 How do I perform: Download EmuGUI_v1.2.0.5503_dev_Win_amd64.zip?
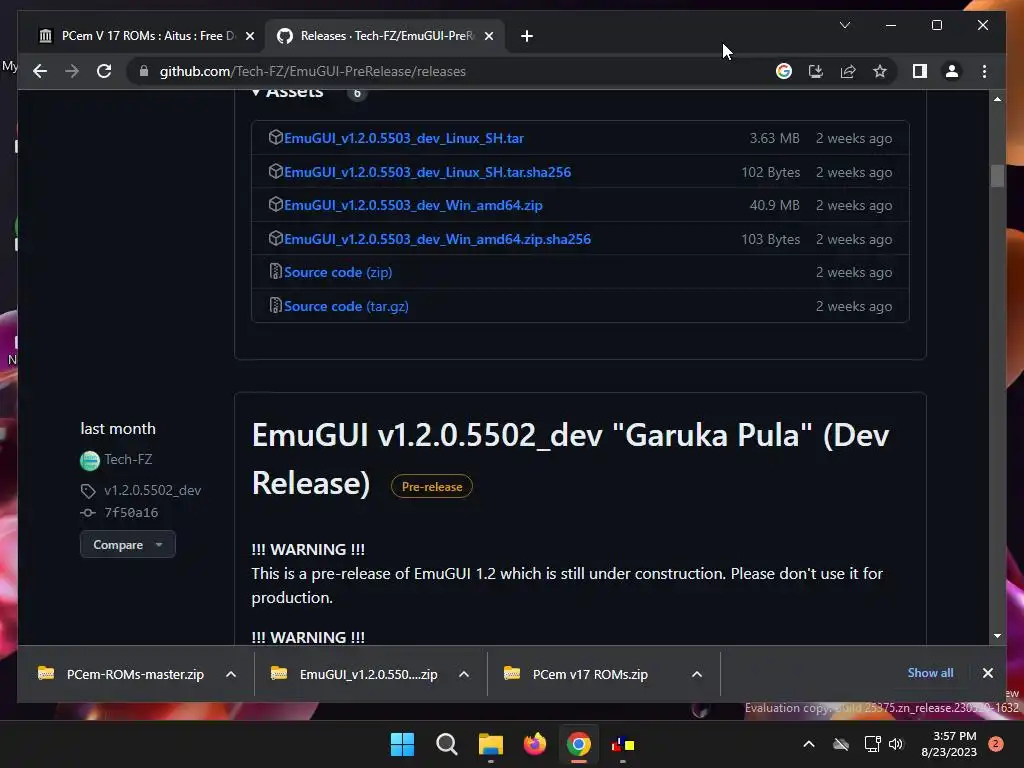413,205
